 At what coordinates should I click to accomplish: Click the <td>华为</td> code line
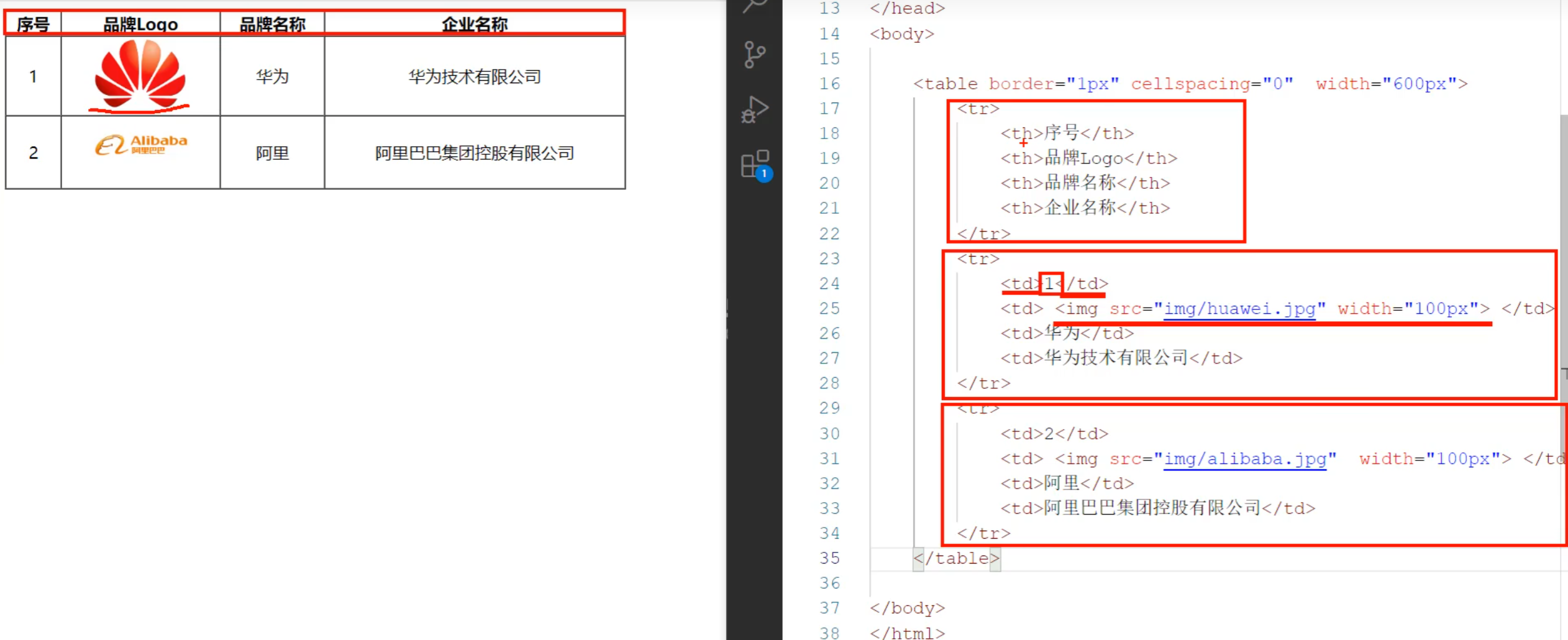pos(1067,334)
